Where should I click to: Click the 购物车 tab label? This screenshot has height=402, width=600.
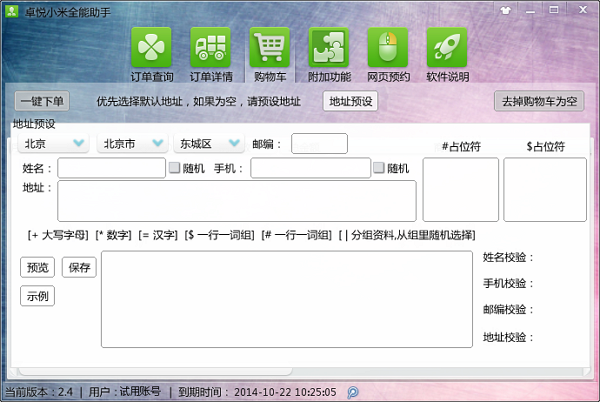270,77
